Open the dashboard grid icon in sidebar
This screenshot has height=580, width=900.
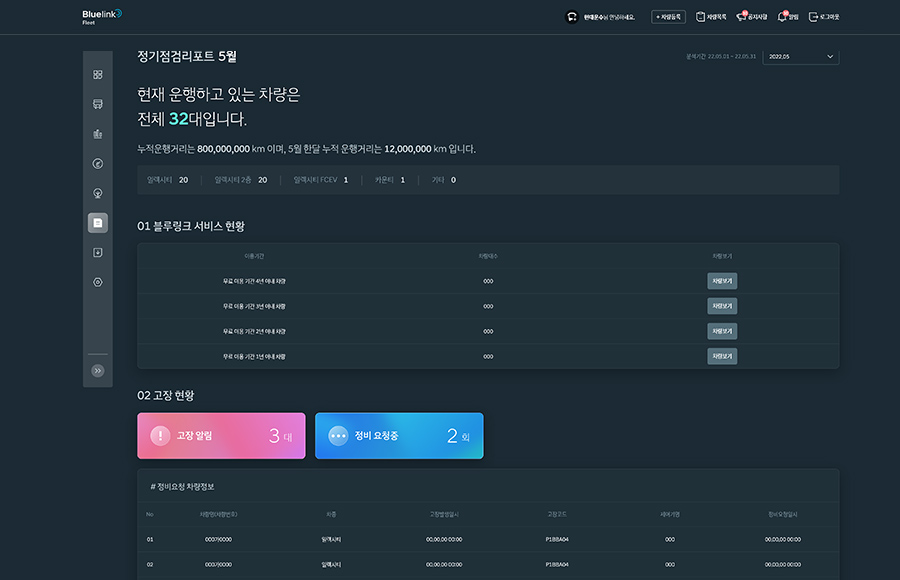97,76
